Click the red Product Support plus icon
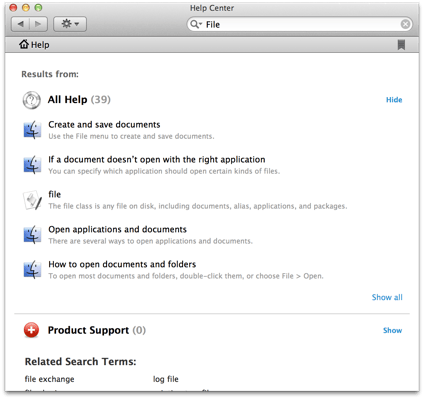424x399 pixels. [x=31, y=330]
